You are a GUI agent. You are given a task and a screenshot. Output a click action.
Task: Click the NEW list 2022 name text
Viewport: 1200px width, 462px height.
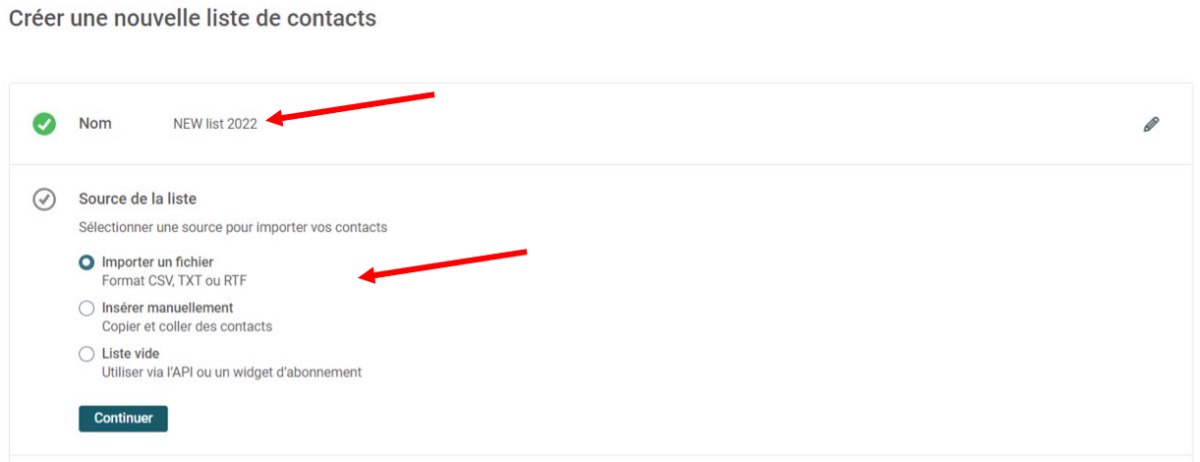(x=215, y=125)
